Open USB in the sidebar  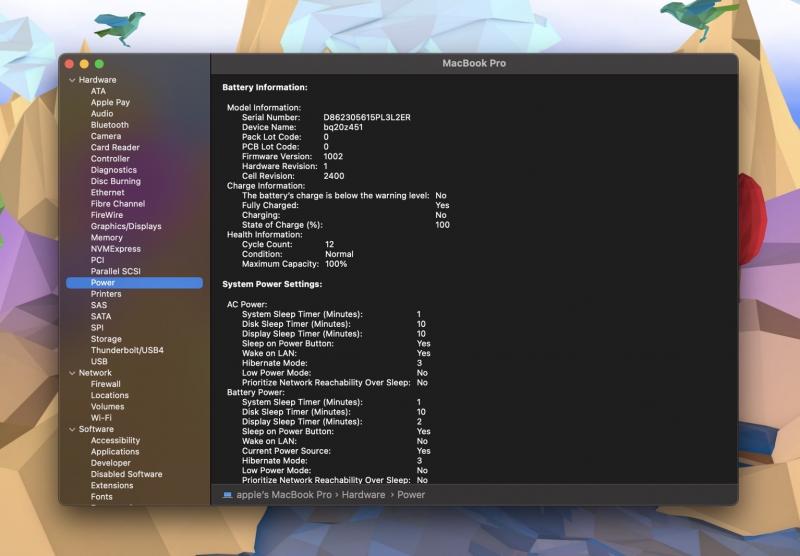tap(99, 361)
